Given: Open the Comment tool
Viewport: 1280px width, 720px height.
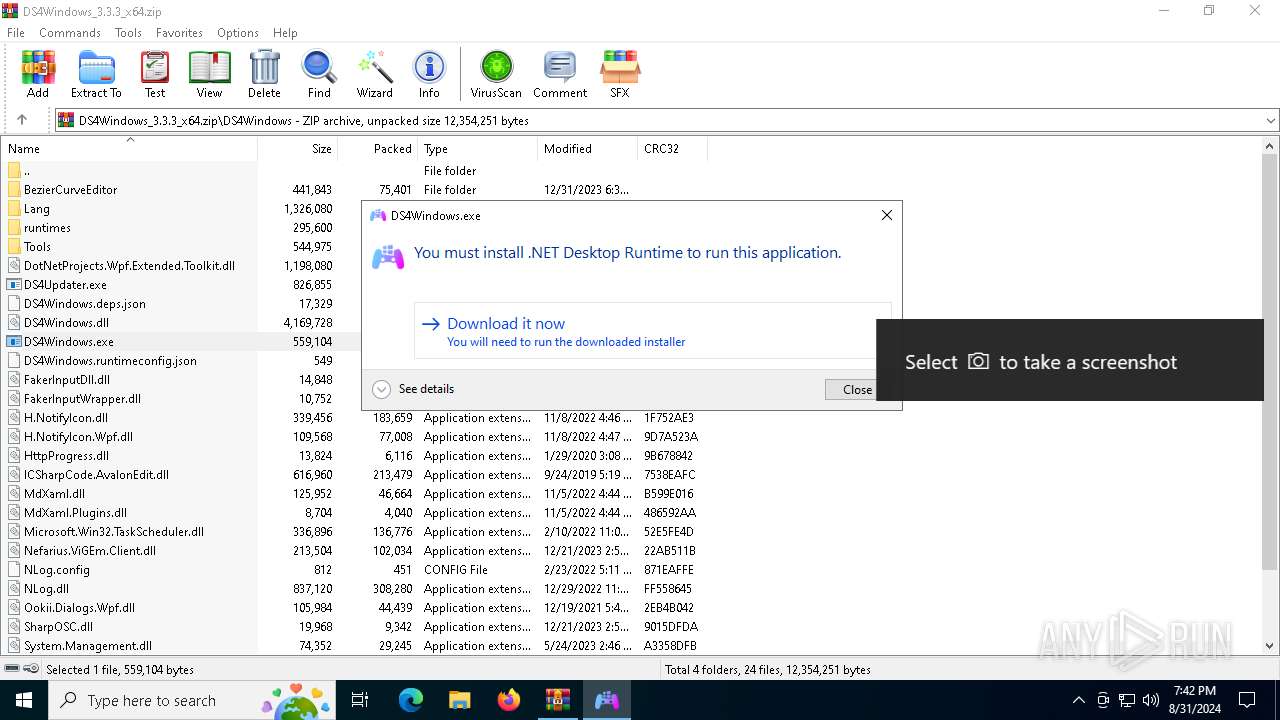Looking at the screenshot, I should [560, 75].
